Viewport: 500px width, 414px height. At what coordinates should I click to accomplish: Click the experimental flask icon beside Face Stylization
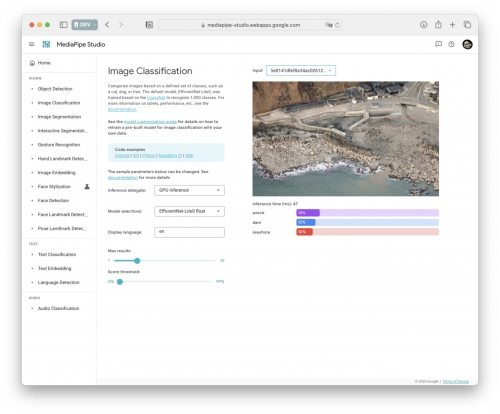(x=87, y=186)
